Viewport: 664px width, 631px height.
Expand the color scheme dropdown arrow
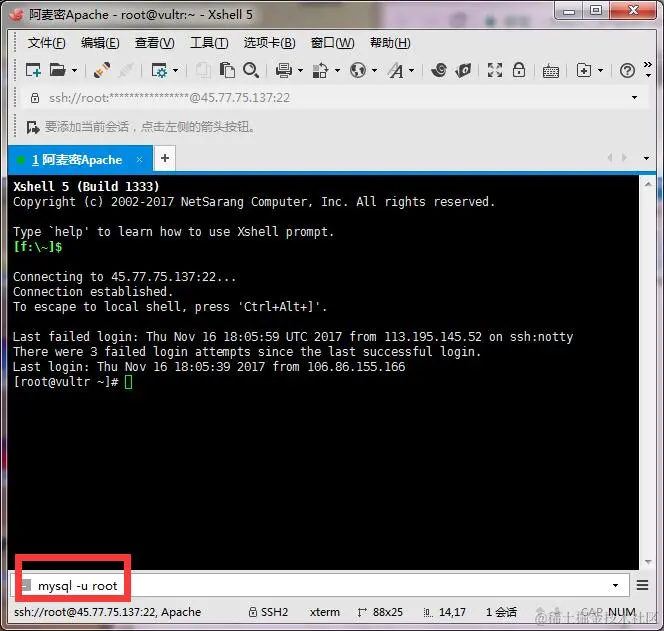pyautogui.click(x=338, y=70)
